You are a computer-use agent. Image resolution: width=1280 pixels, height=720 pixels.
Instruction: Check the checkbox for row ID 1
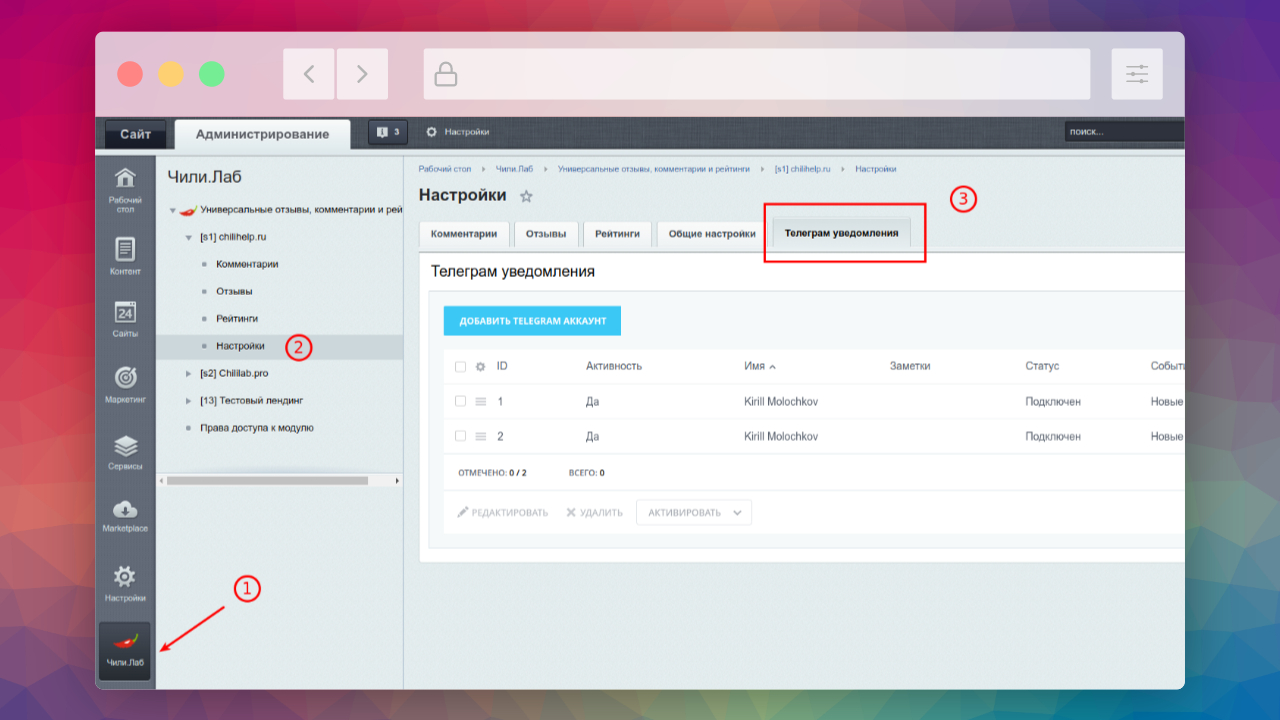(460, 401)
